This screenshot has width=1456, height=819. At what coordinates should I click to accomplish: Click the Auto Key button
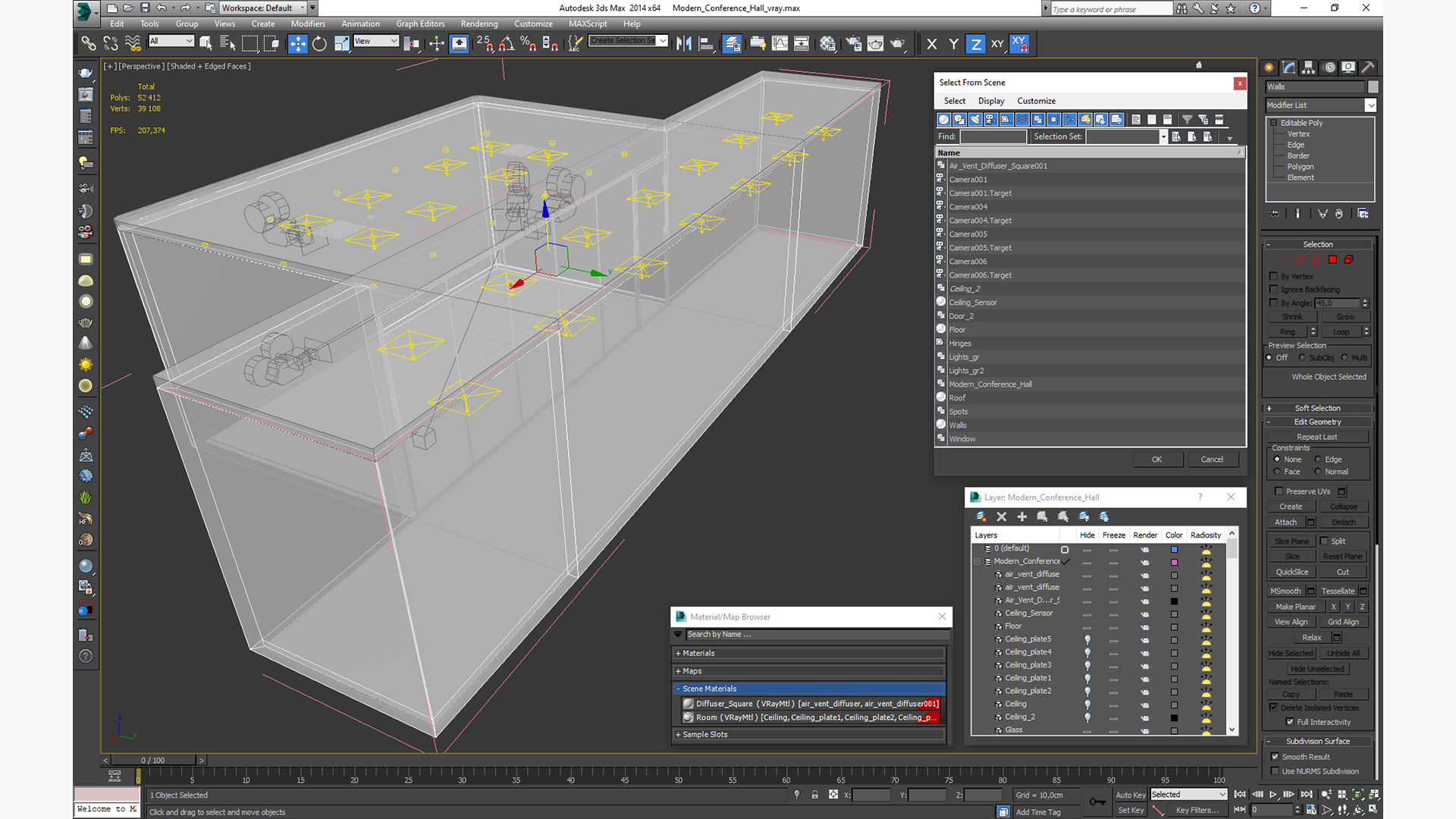coord(1130,795)
